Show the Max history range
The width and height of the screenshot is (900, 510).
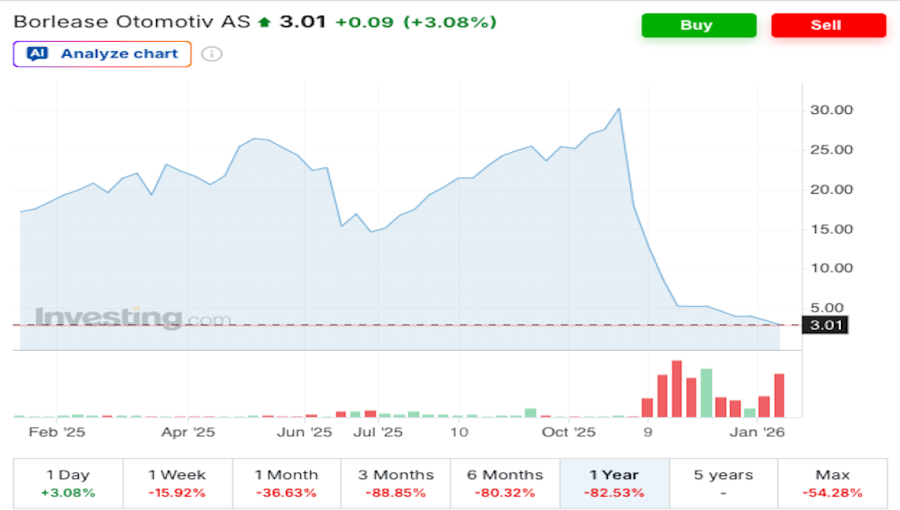[832, 483]
